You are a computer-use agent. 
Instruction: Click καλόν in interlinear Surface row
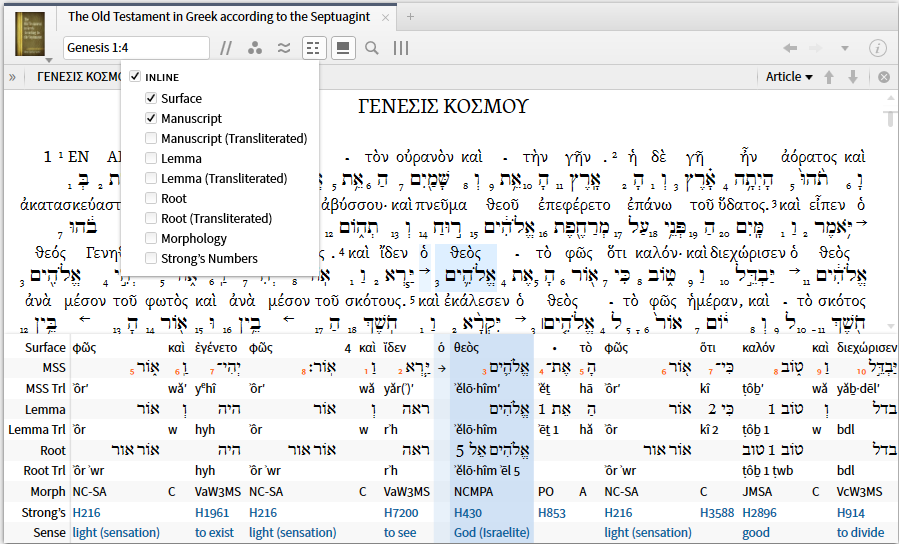point(758,347)
